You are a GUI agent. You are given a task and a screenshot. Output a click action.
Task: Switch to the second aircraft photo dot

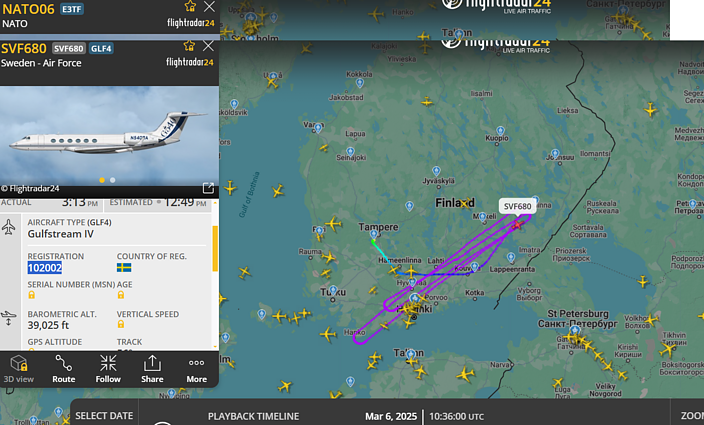113,180
